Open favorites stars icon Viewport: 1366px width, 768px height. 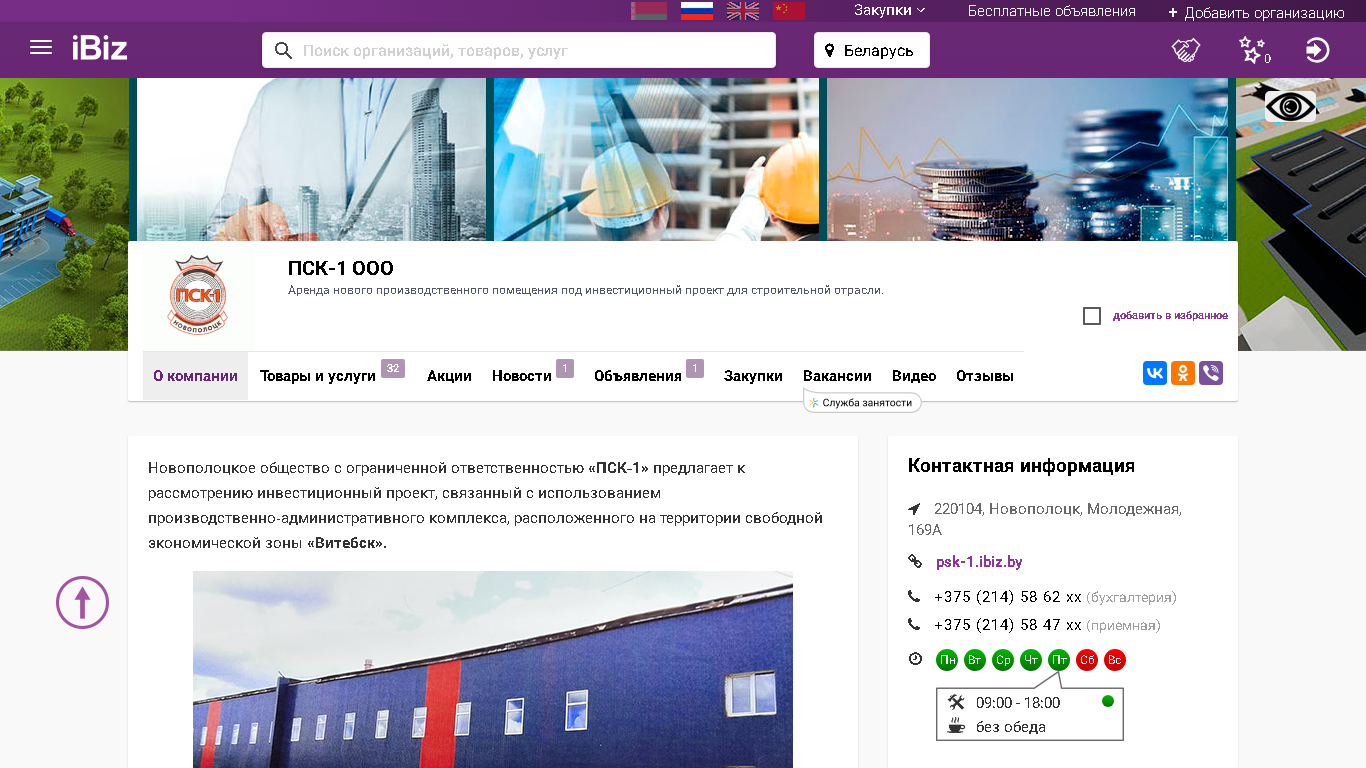(x=1254, y=50)
